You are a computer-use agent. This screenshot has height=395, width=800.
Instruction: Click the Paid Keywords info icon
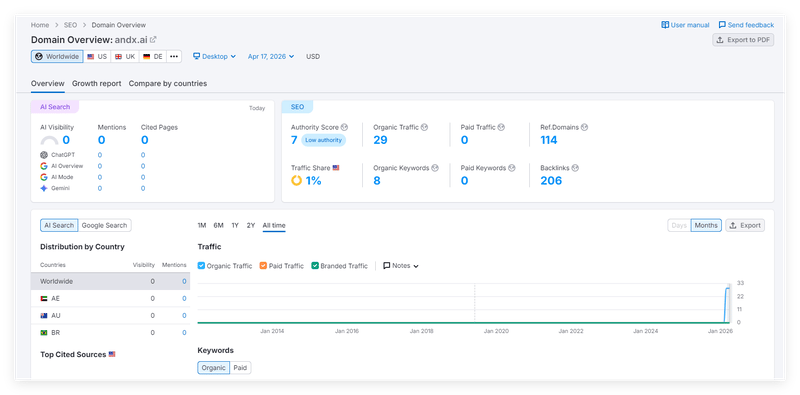[x=512, y=168]
